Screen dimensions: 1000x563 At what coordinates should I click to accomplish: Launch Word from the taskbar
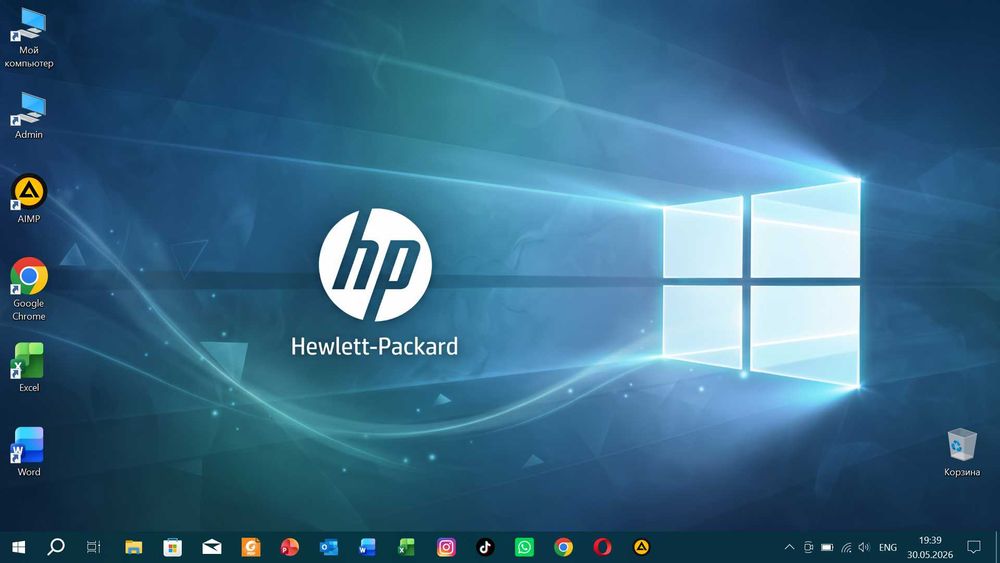[367, 547]
